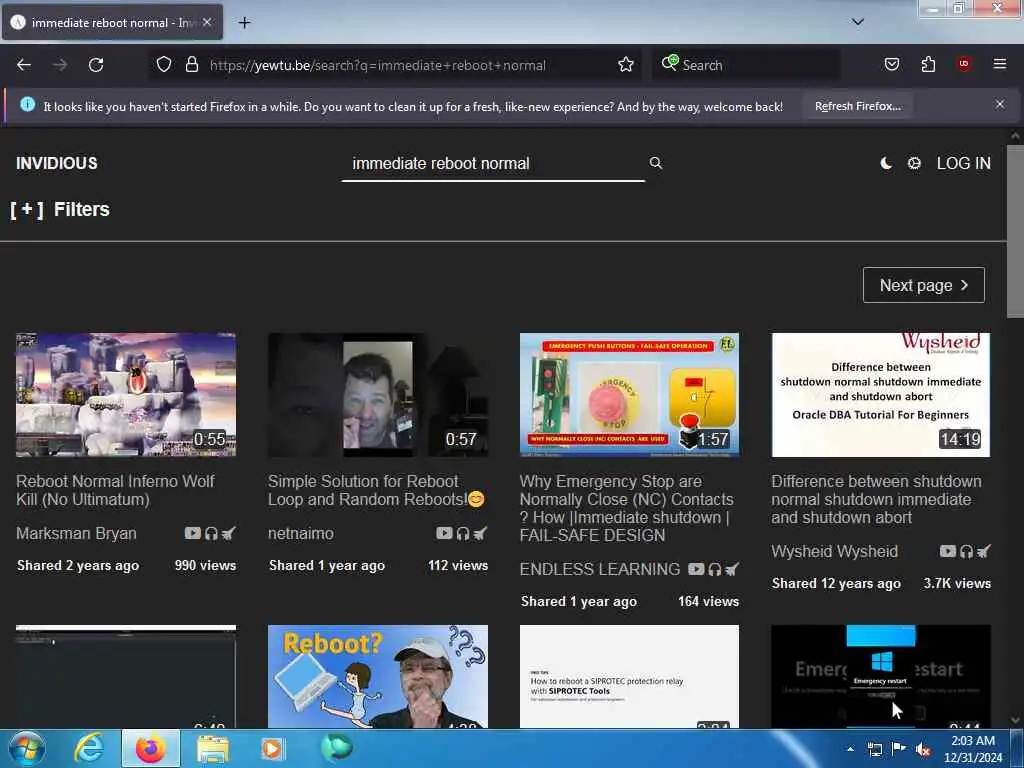Click the muted volume tray icon

point(922,750)
